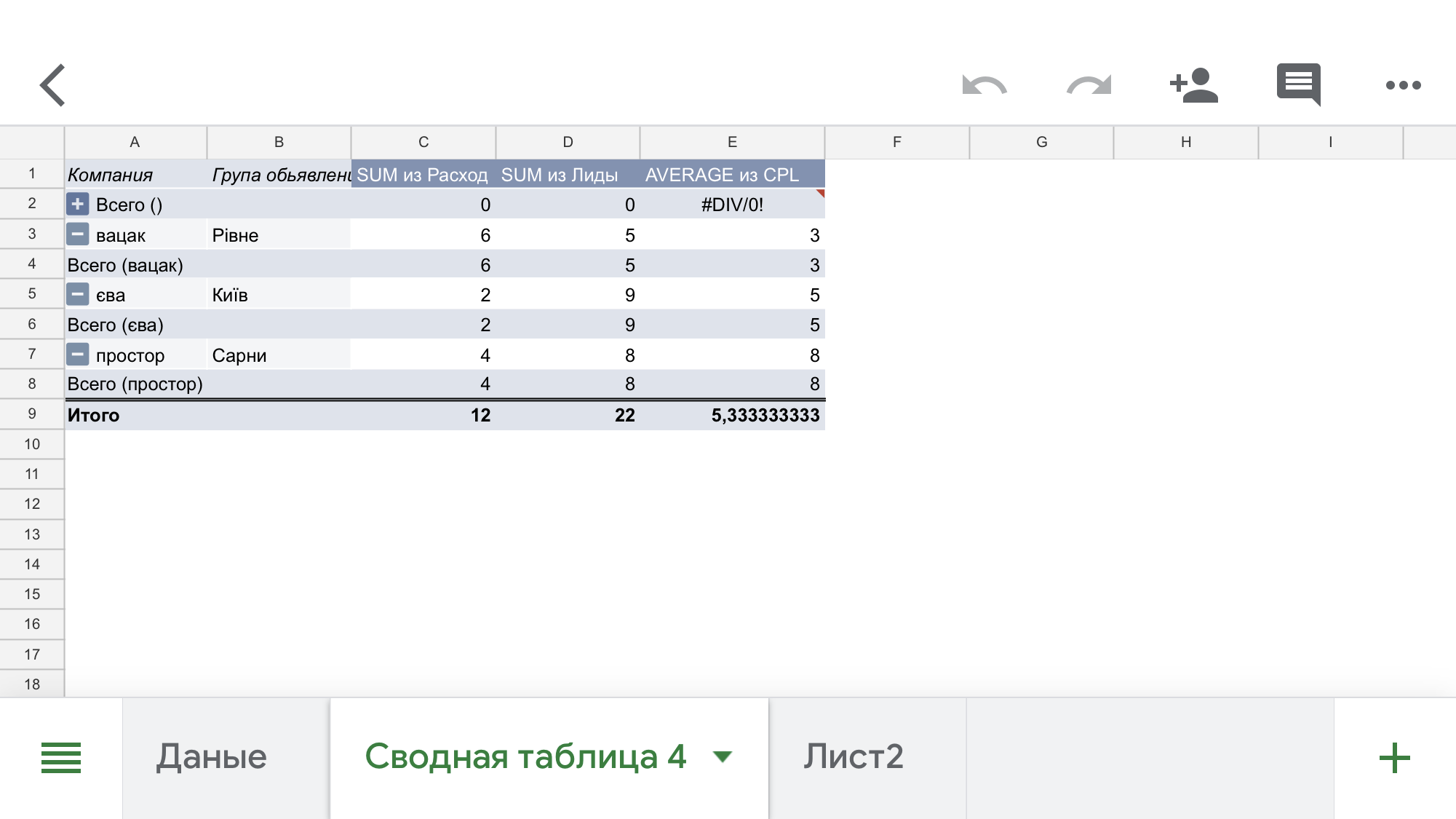Select the Всего (простор) cell
The image size is (1456, 819).
click(135, 384)
